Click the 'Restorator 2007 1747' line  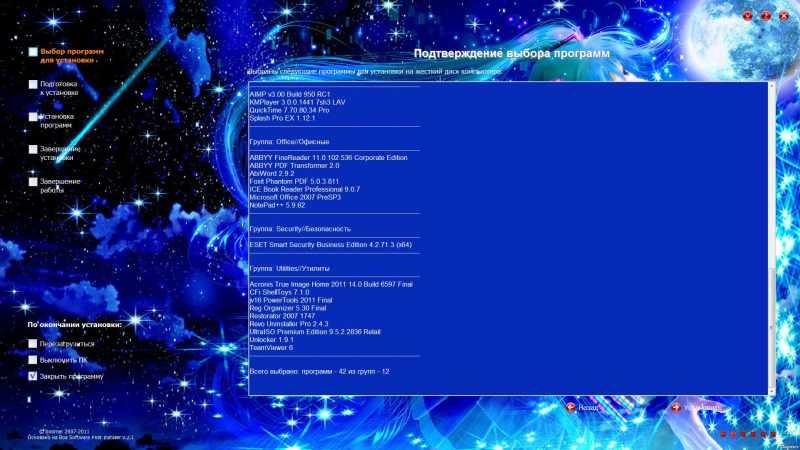coord(283,316)
